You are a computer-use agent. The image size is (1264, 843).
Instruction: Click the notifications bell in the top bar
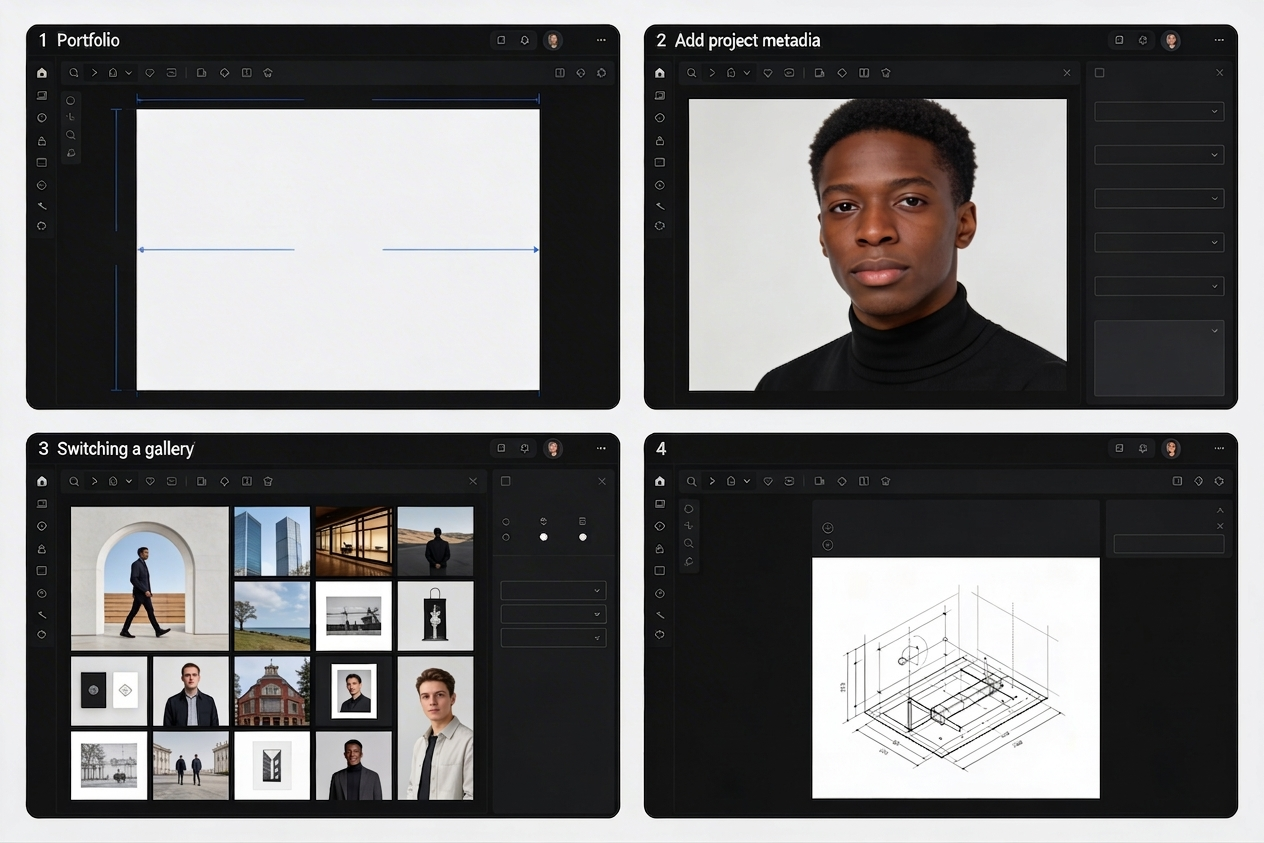tap(525, 40)
